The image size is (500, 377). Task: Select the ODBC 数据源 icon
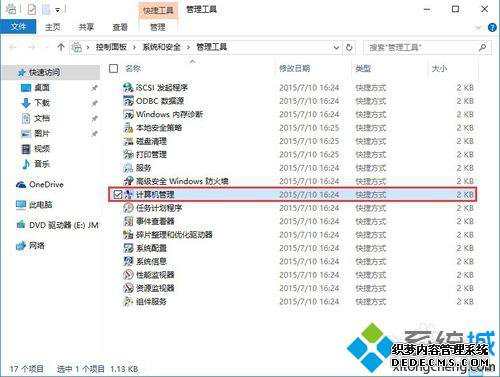click(x=128, y=101)
